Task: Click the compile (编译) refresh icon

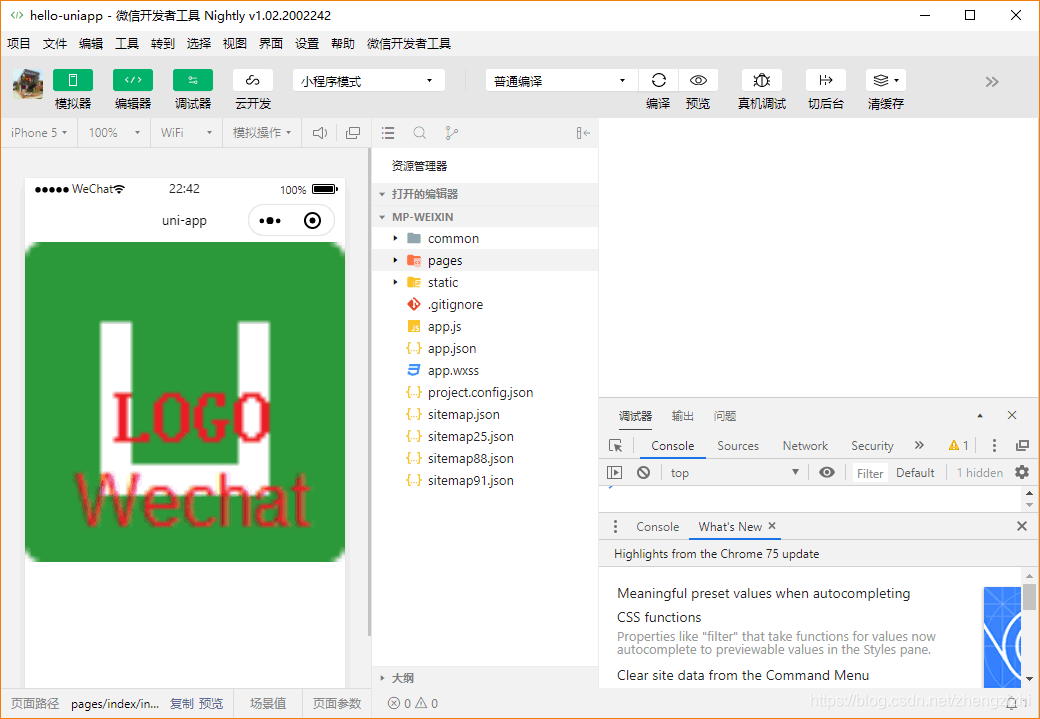Action: tap(658, 80)
